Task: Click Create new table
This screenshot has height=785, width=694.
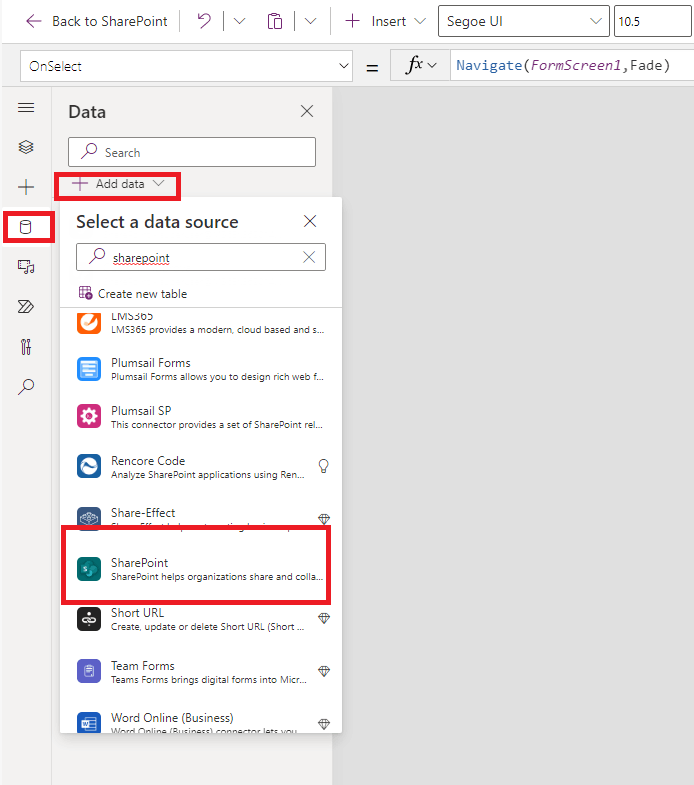Action: pos(133,293)
